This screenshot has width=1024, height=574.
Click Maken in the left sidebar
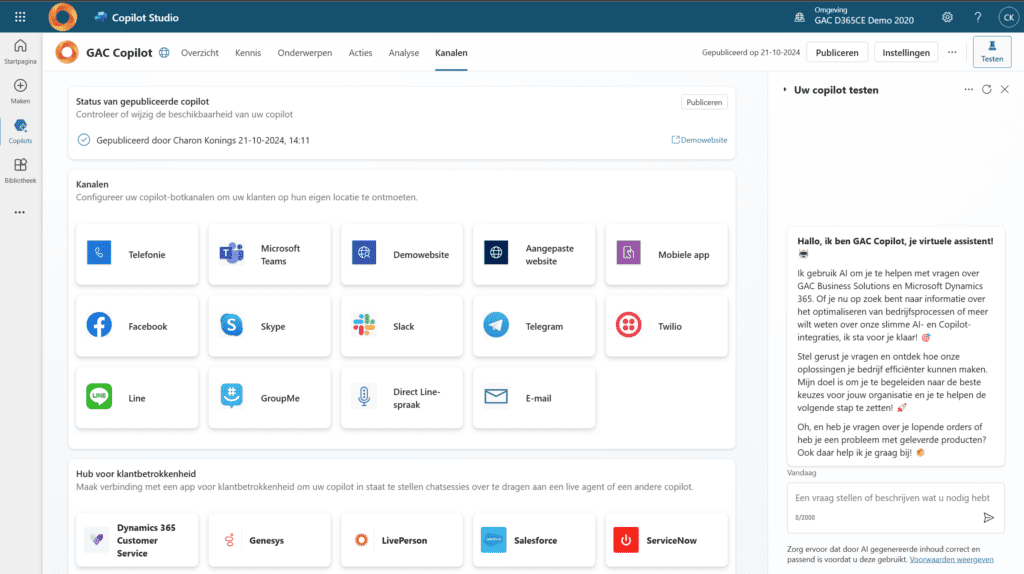pos(20,91)
